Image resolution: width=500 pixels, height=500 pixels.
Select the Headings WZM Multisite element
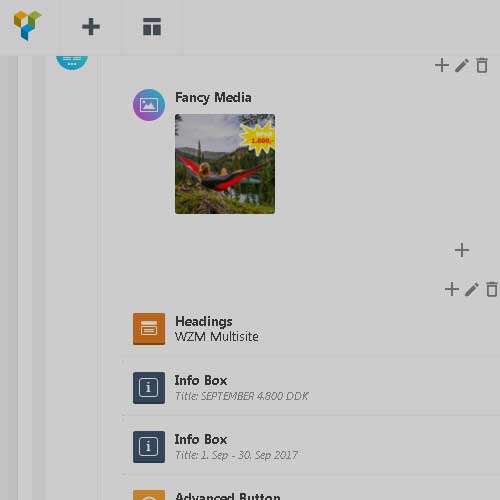pos(310,329)
